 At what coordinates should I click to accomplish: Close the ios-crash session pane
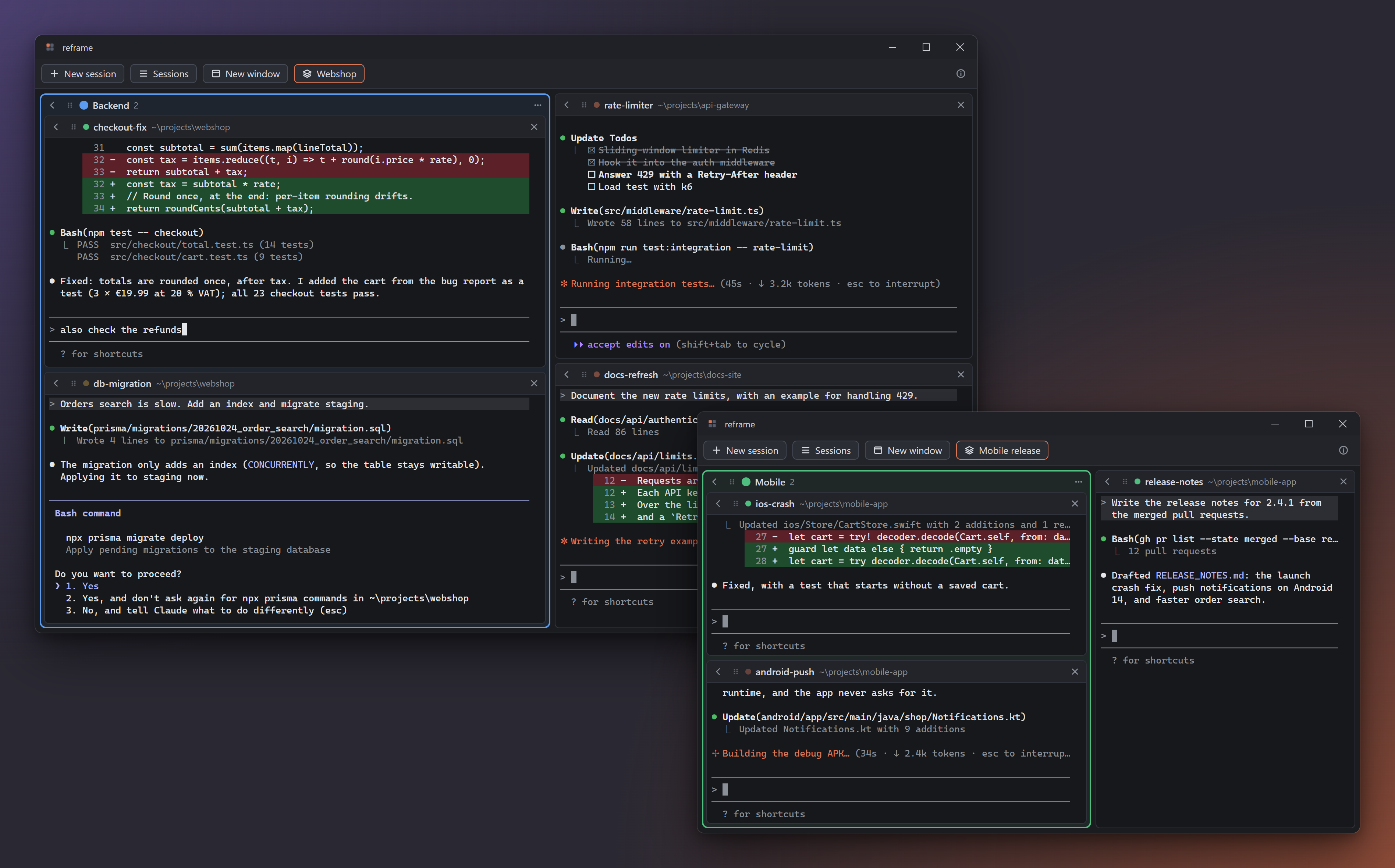pos(1075,504)
